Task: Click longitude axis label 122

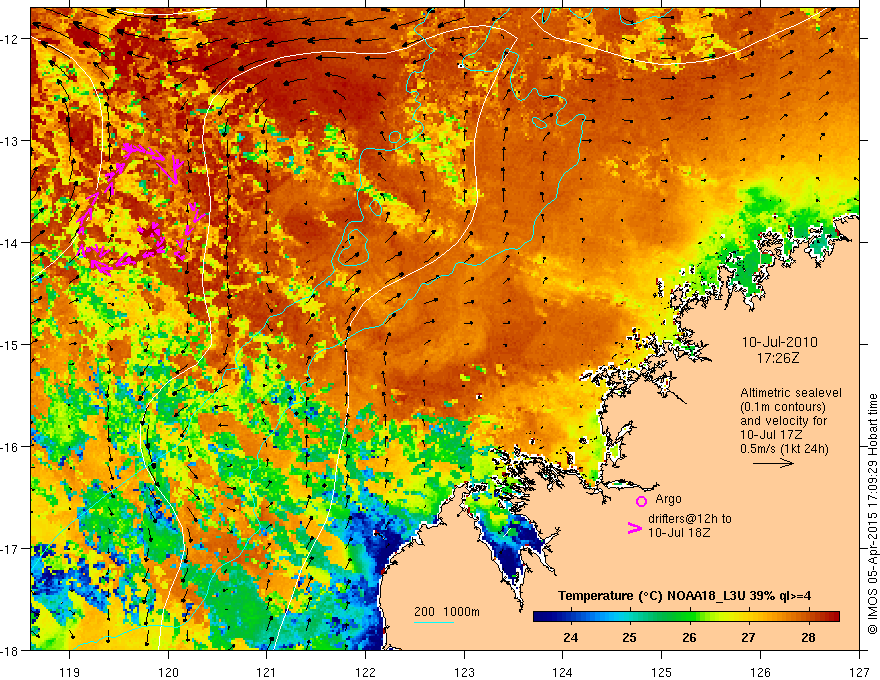Action: (x=365, y=672)
